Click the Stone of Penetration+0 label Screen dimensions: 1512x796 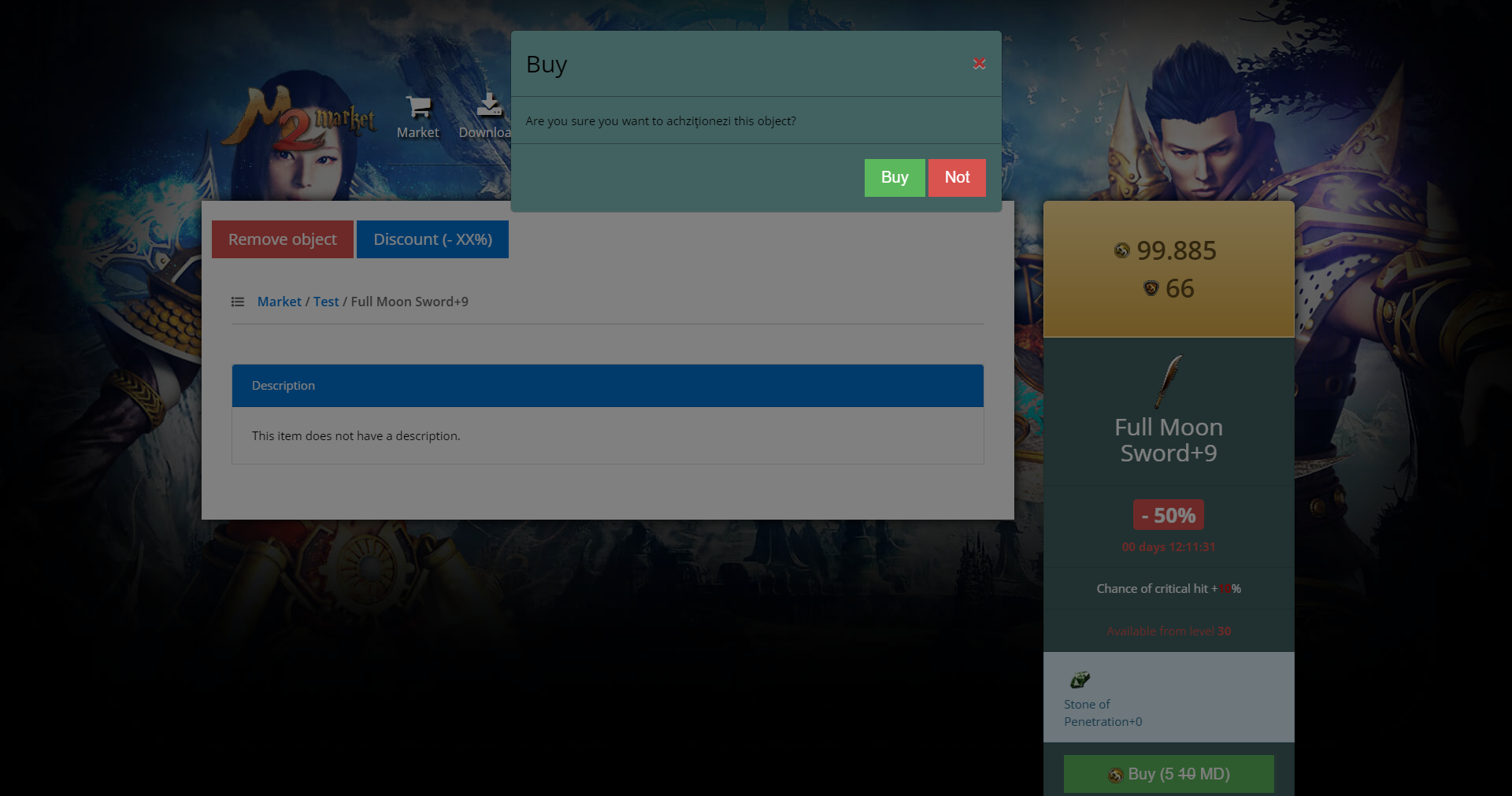(x=1102, y=713)
